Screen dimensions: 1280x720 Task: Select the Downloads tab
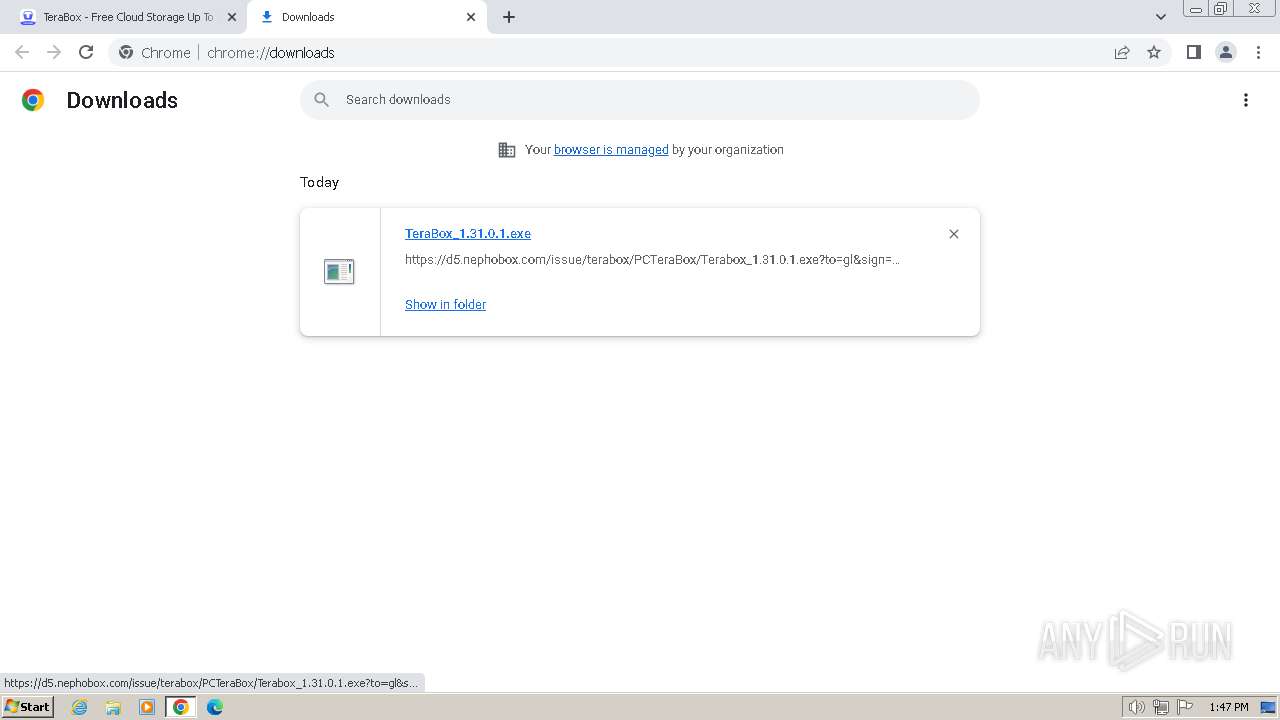(x=366, y=17)
